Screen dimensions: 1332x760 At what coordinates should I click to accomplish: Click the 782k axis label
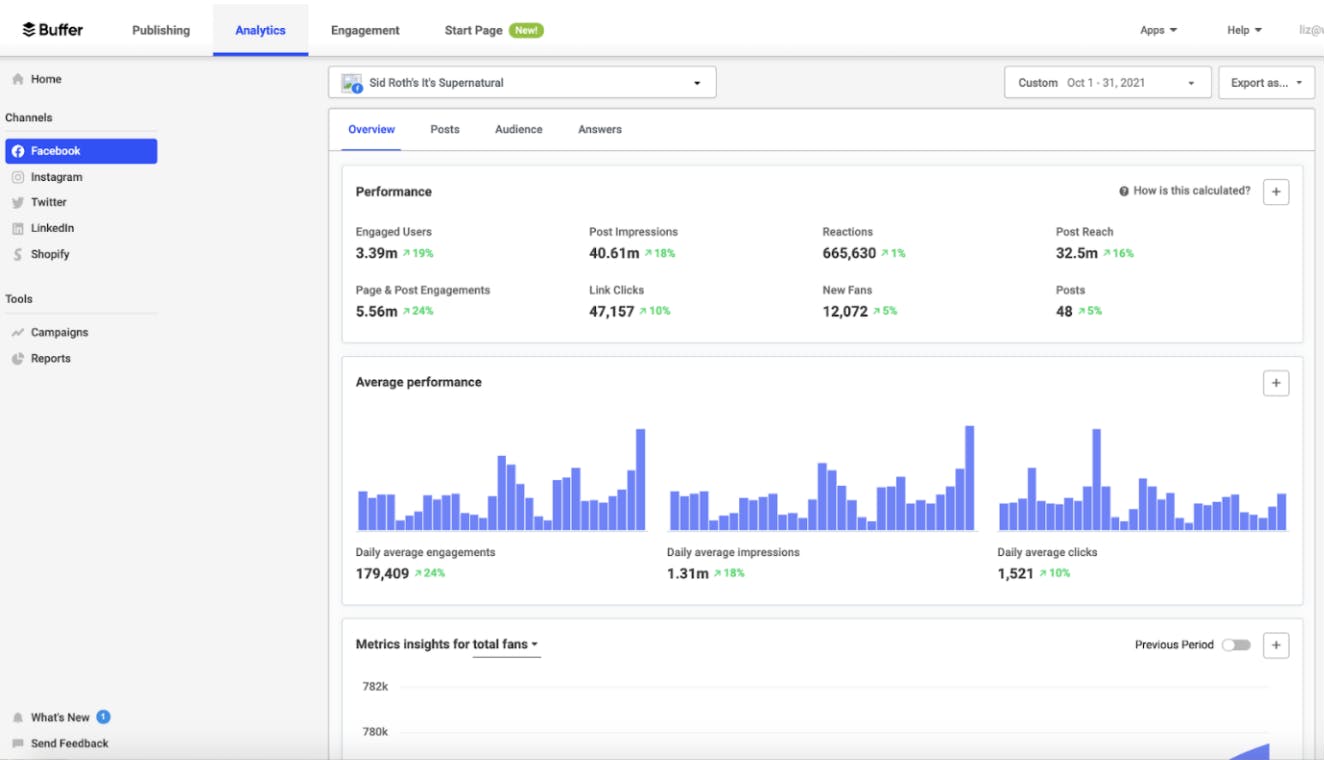pyautogui.click(x=375, y=686)
